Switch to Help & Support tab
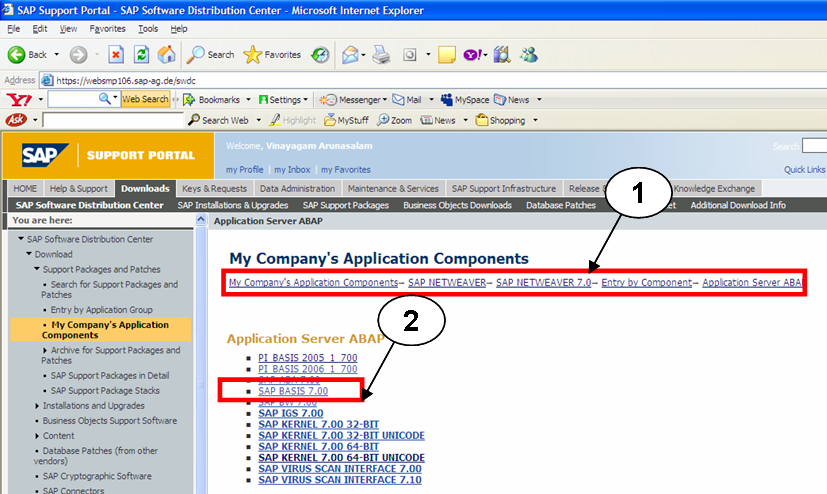The image size is (827, 494). coord(78,188)
